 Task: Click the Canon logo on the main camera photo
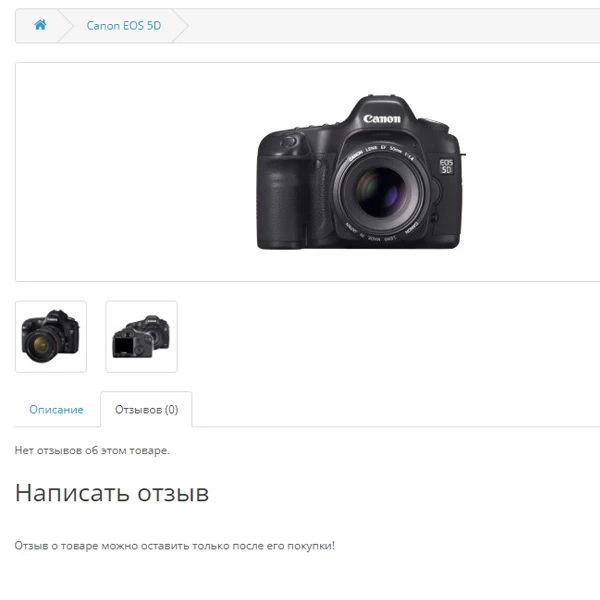pos(382,119)
